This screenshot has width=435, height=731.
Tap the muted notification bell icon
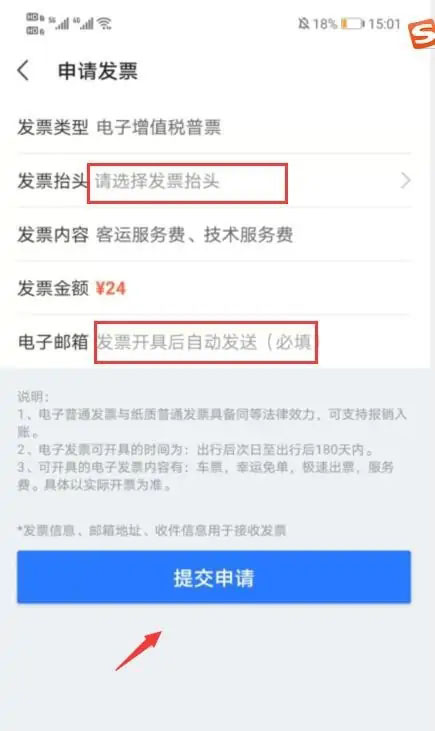(x=304, y=23)
